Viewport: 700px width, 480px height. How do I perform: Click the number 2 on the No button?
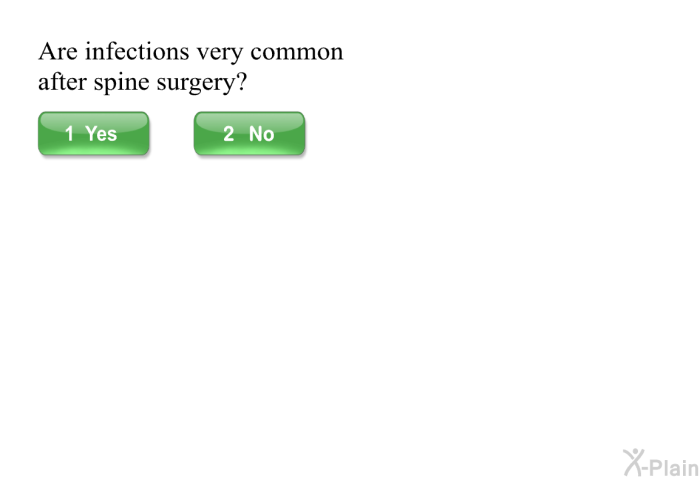pyautogui.click(x=229, y=134)
